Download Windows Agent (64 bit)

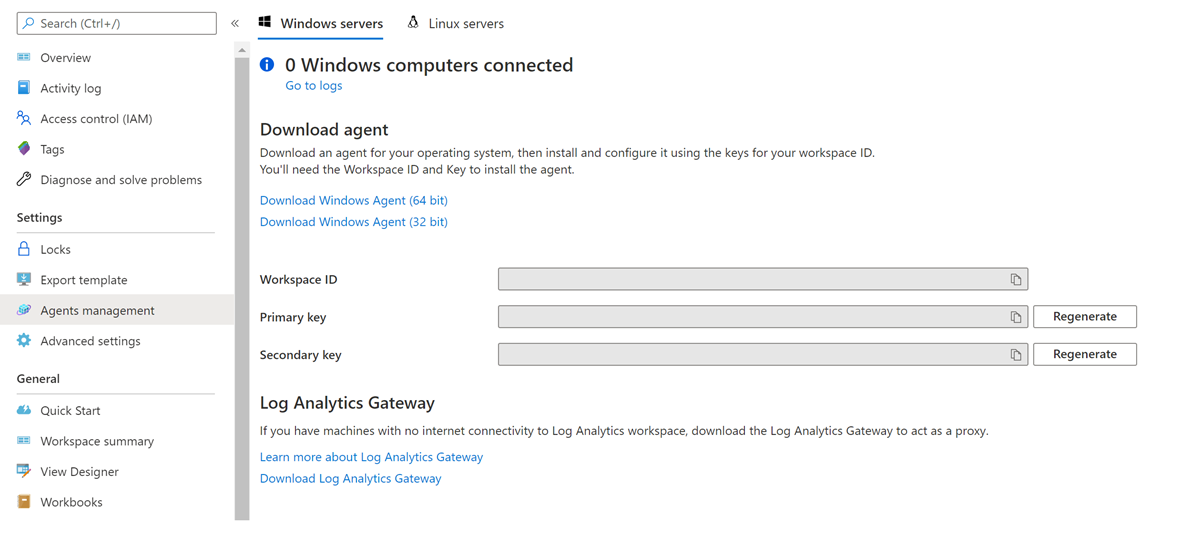coord(354,200)
